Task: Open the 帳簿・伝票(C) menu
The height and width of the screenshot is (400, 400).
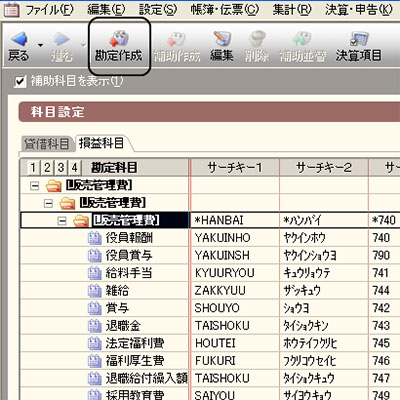Action: point(225,10)
